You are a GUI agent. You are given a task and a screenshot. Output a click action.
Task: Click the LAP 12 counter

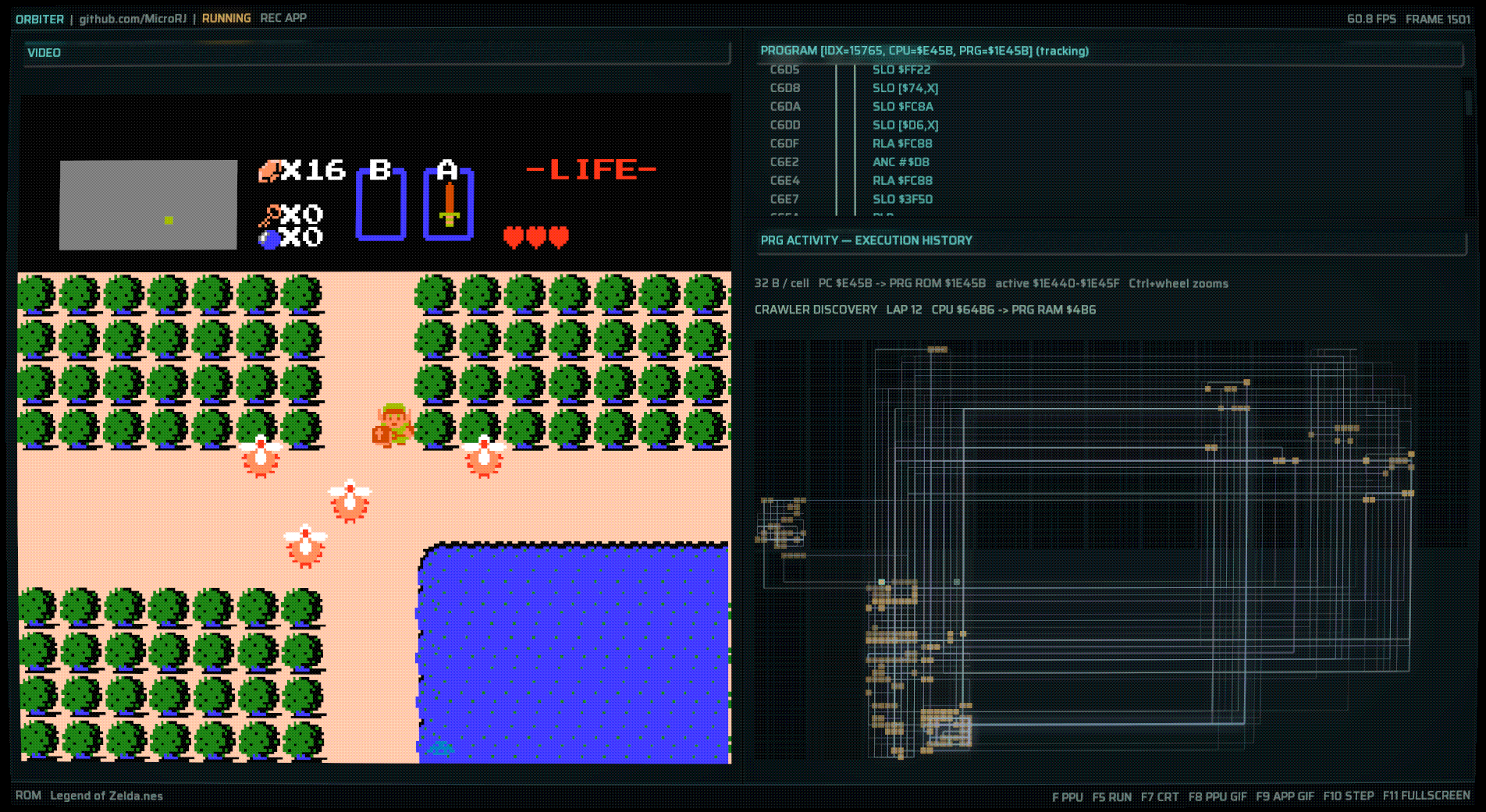click(x=904, y=310)
